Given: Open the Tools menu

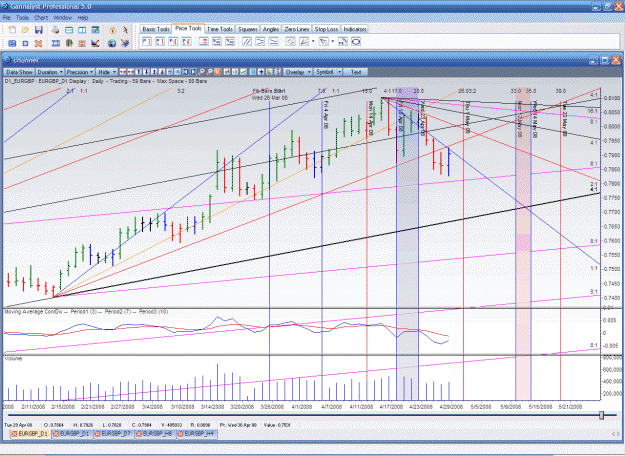Looking at the screenshot, I should click(x=22, y=18).
